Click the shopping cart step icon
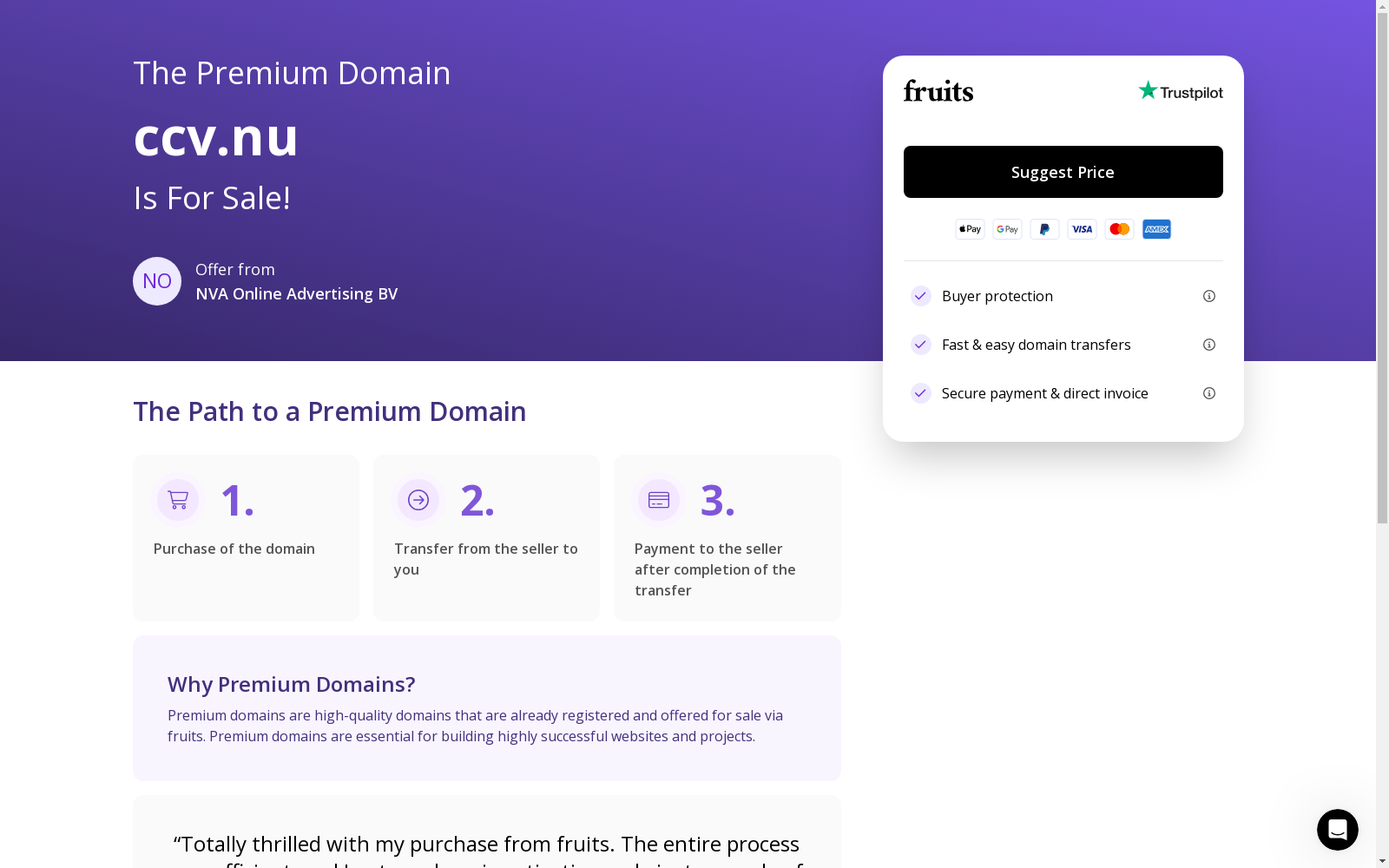The image size is (1389, 868). click(x=178, y=500)
